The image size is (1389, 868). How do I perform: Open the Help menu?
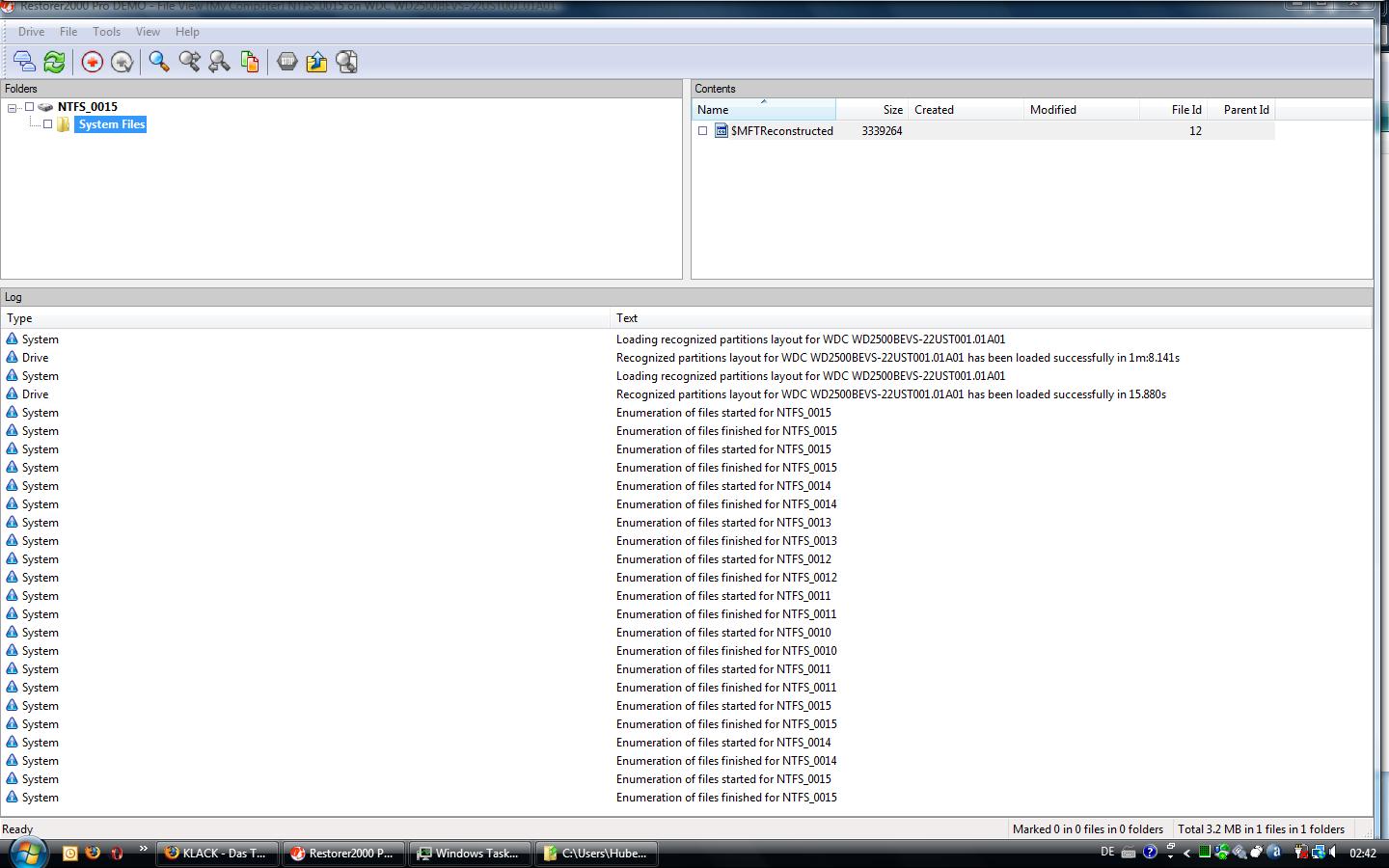coord(187,32)
